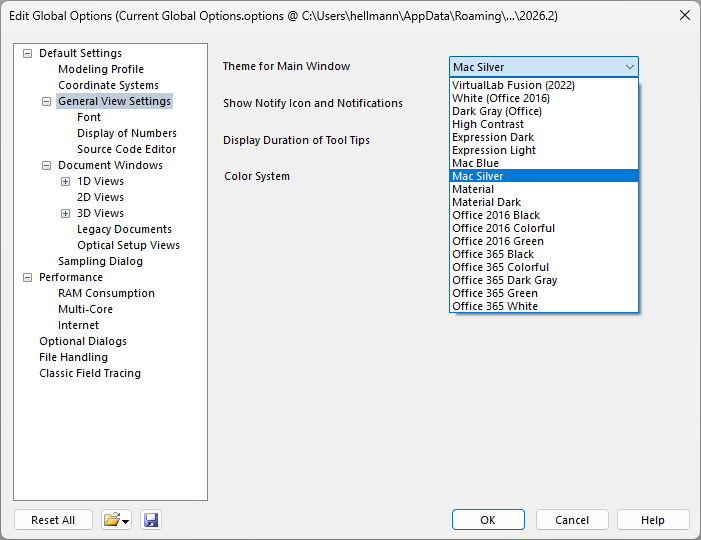Choose VirtualLab Fusion (2022) theme
Image resolution: width=701 pixels, height=540 pixels.
tap(544, 85)
